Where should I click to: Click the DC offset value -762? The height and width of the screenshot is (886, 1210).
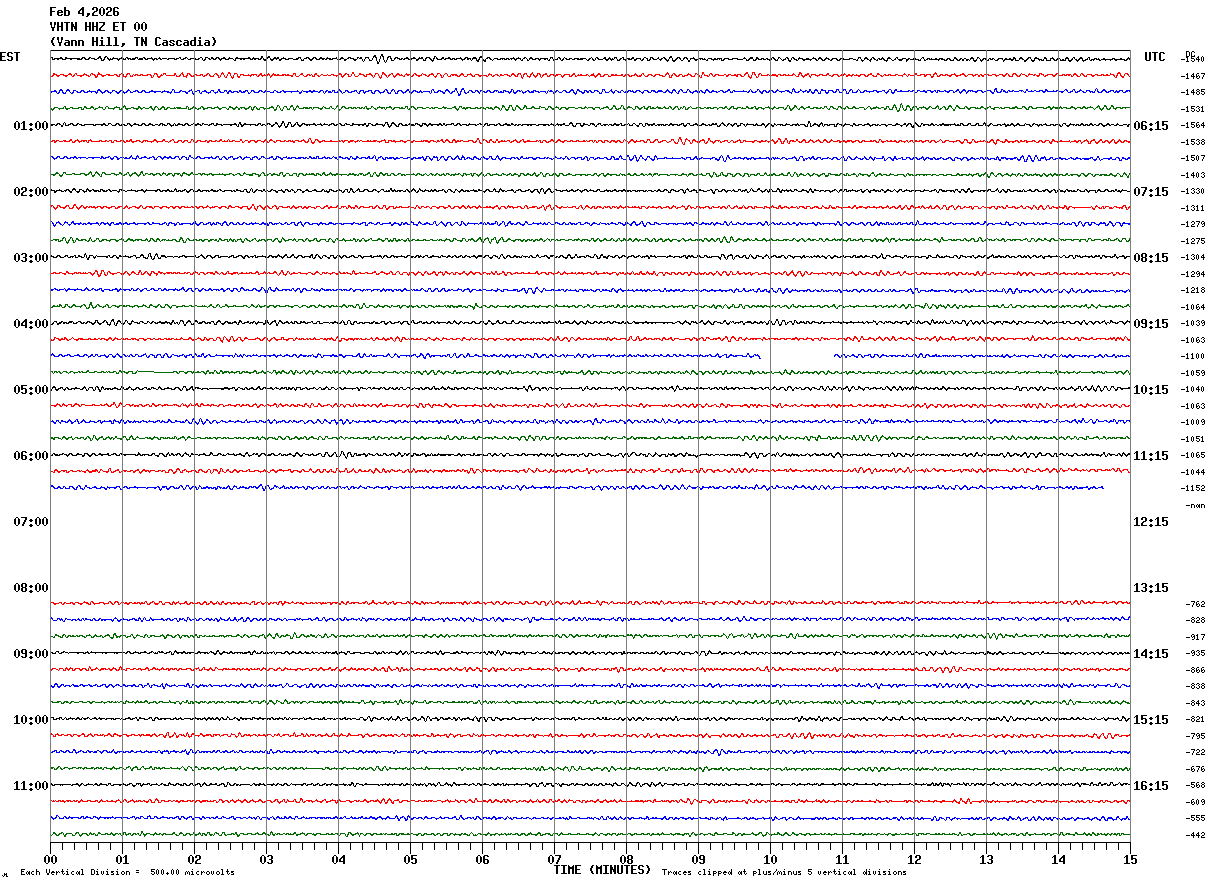coord(1196,604)
